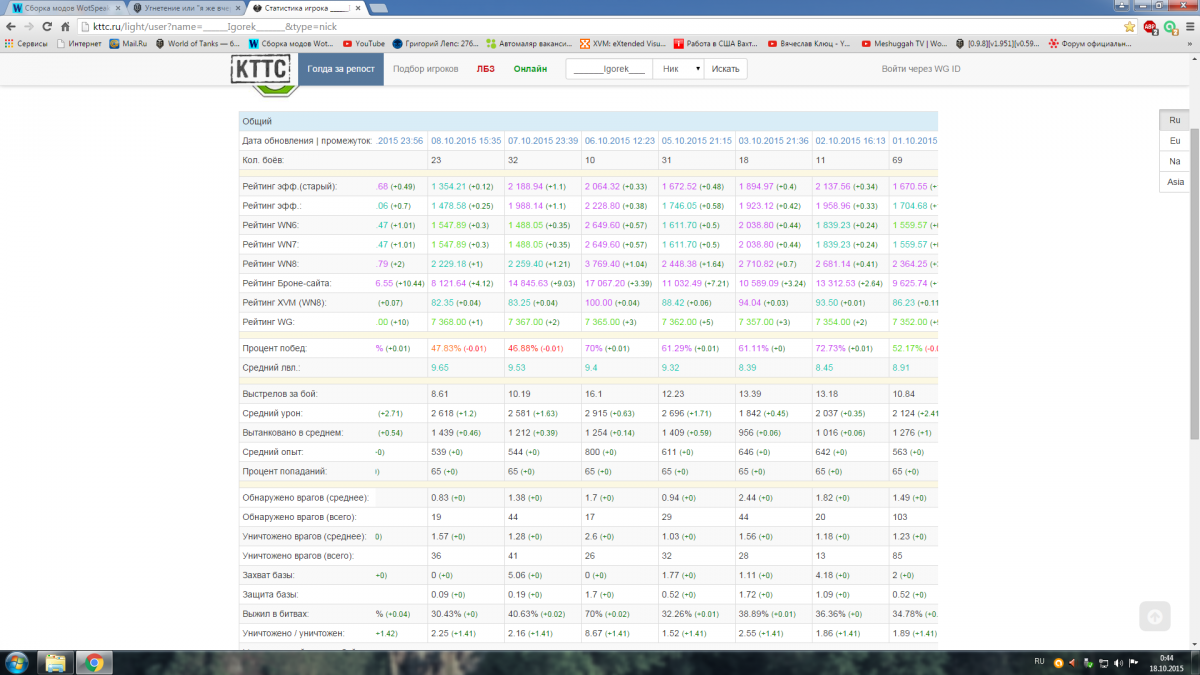Click the scroll-to-top arrow button
The width and height of the screenshot is (1200, 675).
coord(1154,617)
